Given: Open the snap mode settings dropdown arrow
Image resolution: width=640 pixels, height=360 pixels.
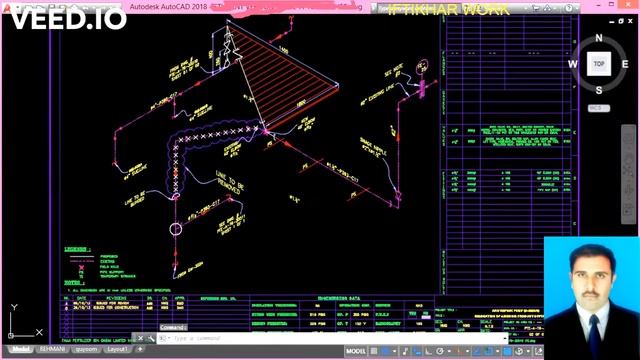Looking at the screenshot, I should coord(394,351).
